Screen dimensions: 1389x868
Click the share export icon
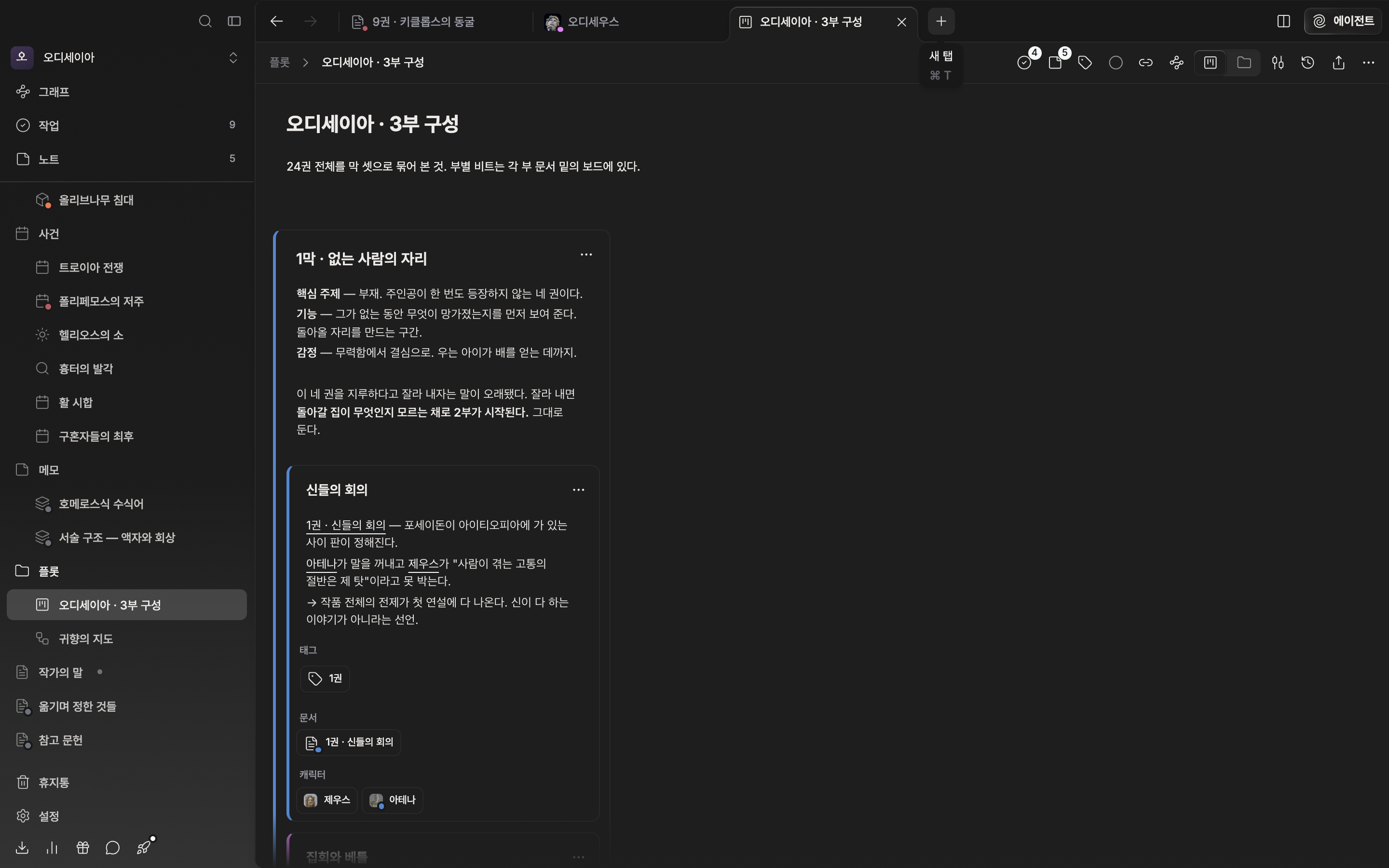(1338, 63)
